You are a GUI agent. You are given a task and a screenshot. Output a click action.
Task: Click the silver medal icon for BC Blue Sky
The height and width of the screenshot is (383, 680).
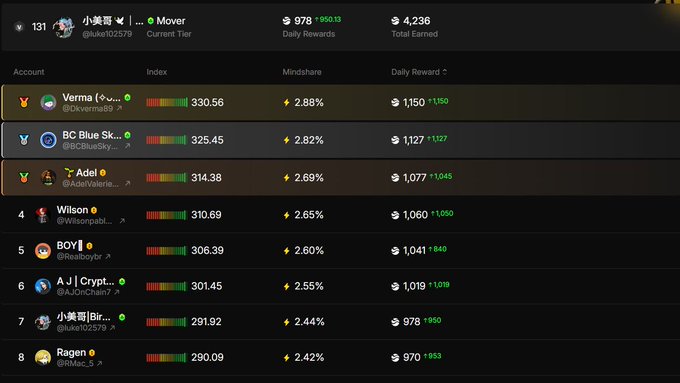pyautogui.click(x=24, y=140)
